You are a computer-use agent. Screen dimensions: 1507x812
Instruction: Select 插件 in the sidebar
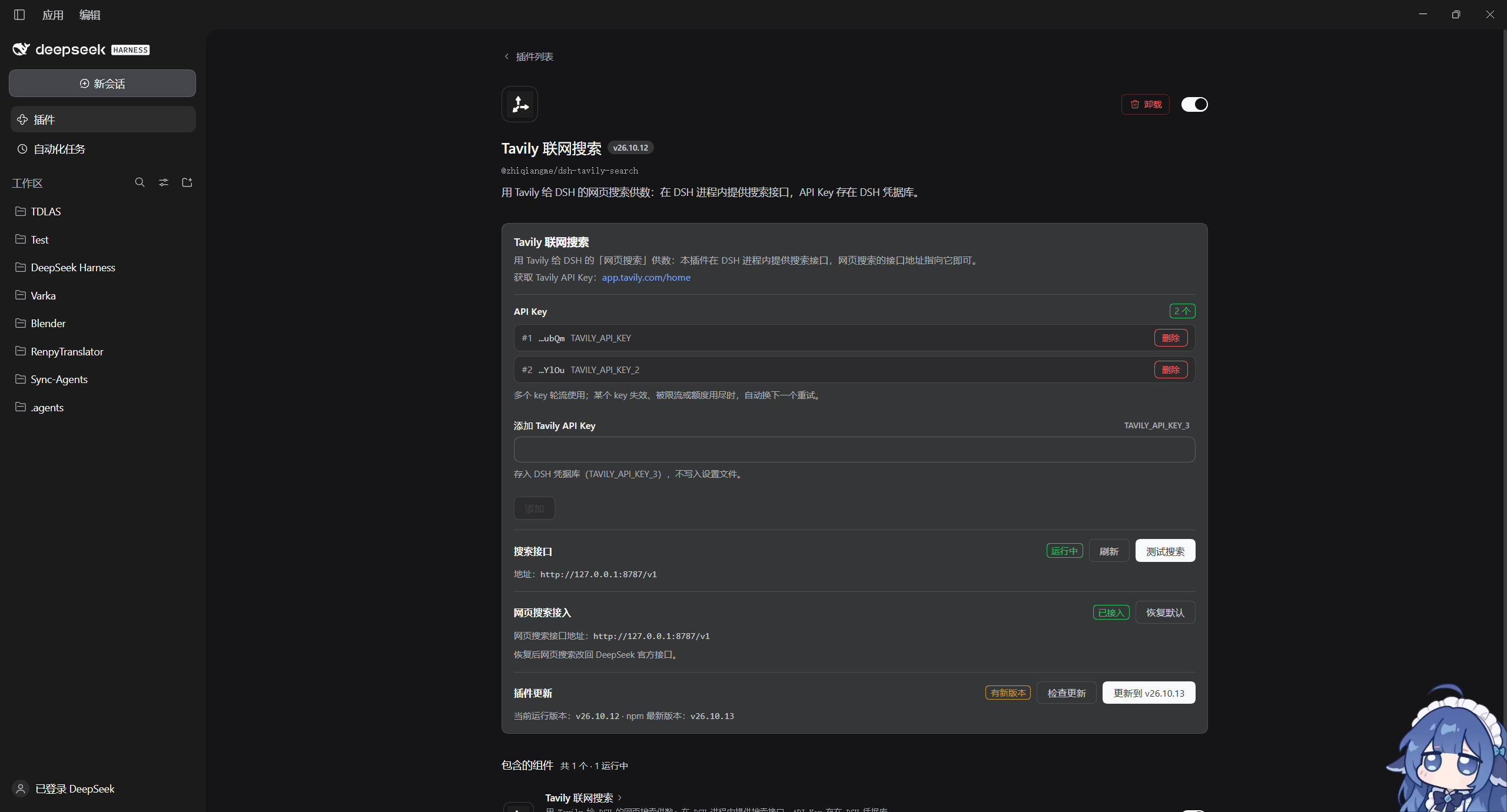[103, 119]
